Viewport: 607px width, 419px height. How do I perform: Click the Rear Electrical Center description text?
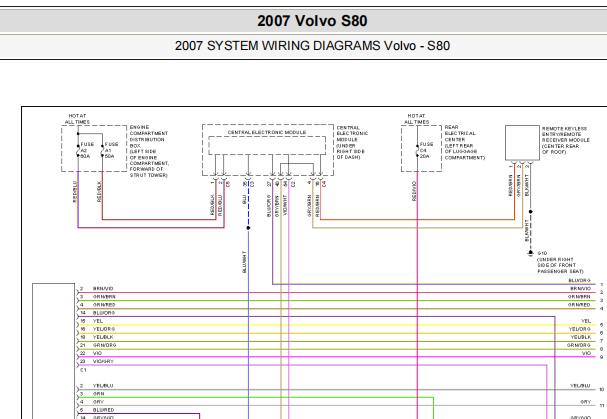465,143
